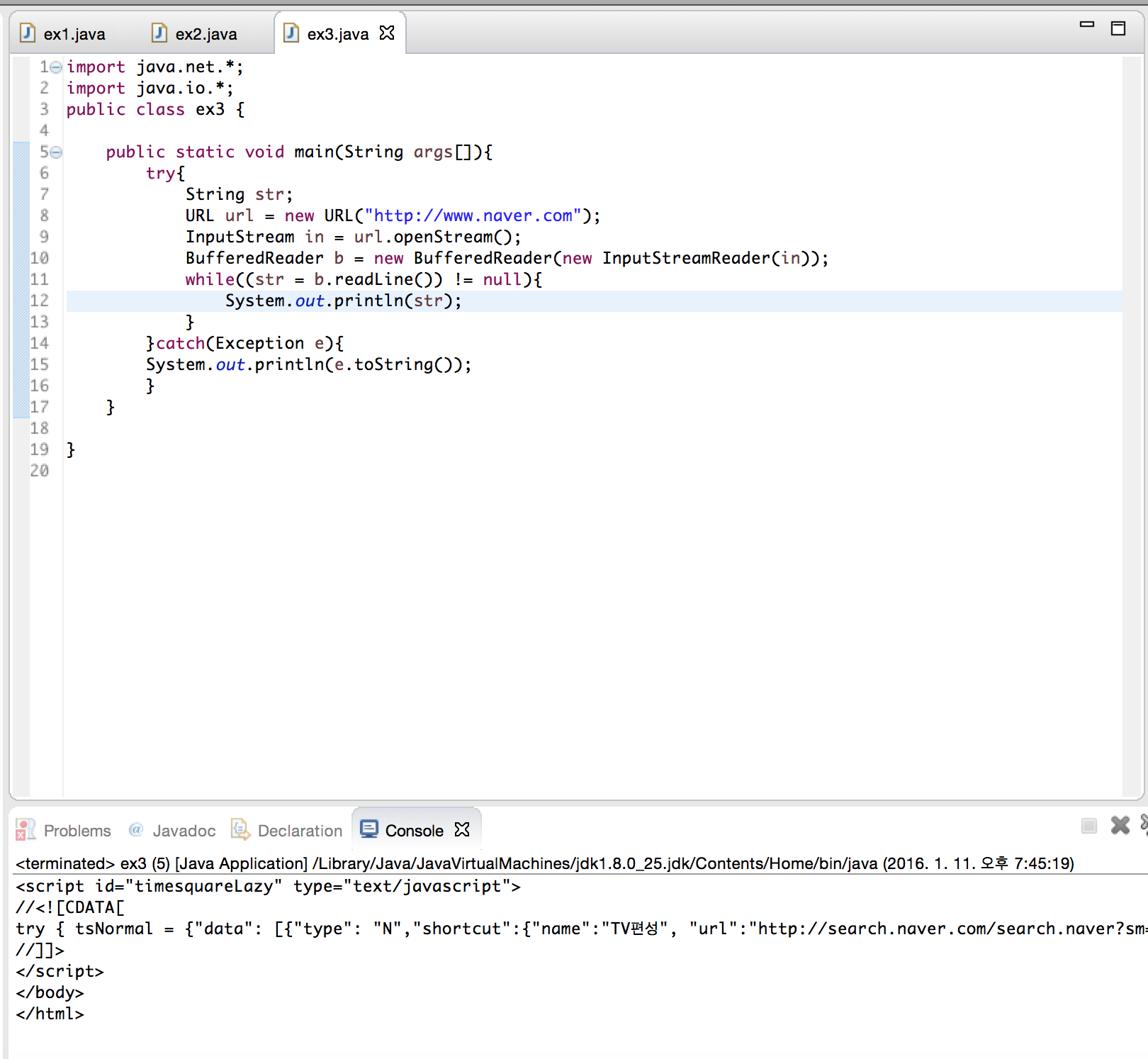Click the ex3.java file icon
1148x1059 pixels.
(291, 33)
